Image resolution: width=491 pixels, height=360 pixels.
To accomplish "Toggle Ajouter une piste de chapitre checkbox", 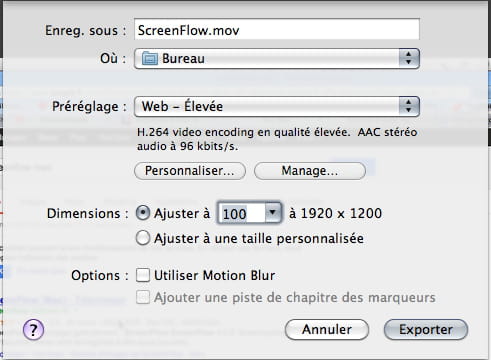I will (x=143, y=297).
